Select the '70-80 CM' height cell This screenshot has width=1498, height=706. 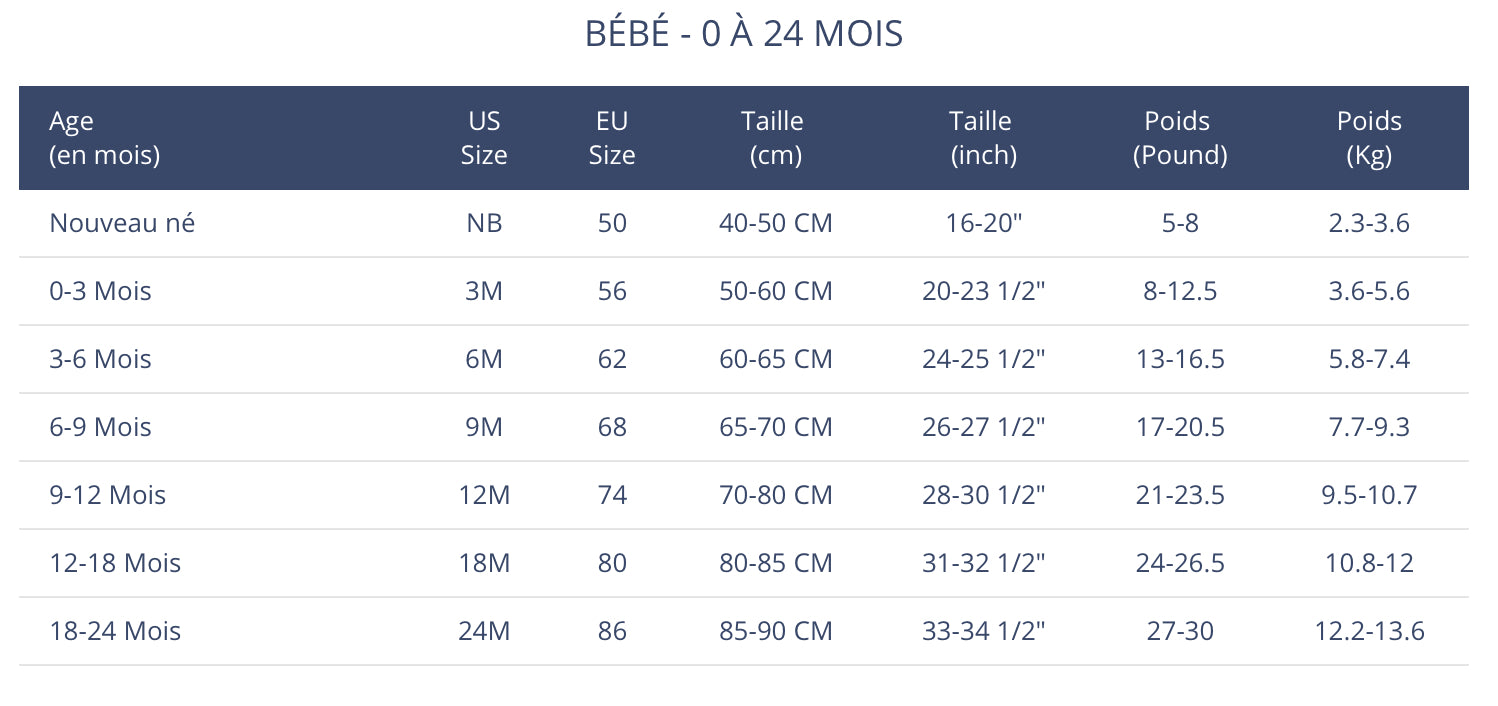tap(776, 495)
